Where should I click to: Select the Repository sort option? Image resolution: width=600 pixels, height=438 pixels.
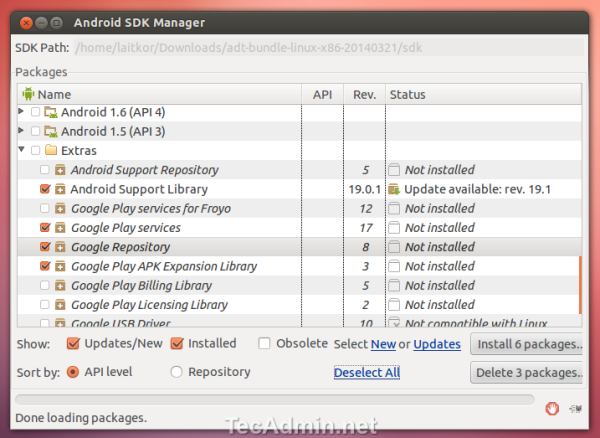(x=177, y=372)
